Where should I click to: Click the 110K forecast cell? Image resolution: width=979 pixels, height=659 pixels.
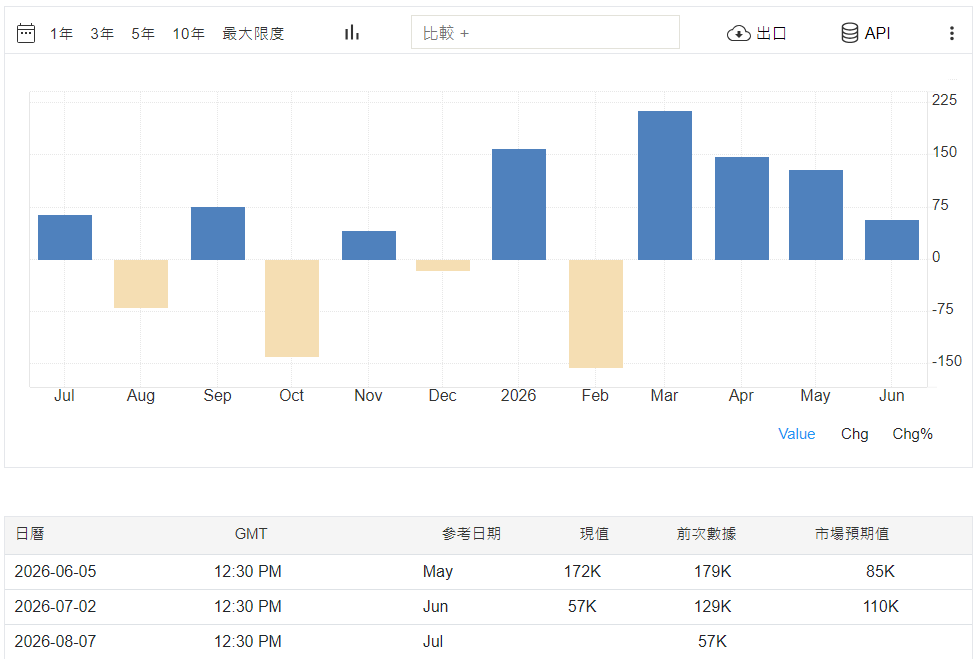(x=880, y=607)
